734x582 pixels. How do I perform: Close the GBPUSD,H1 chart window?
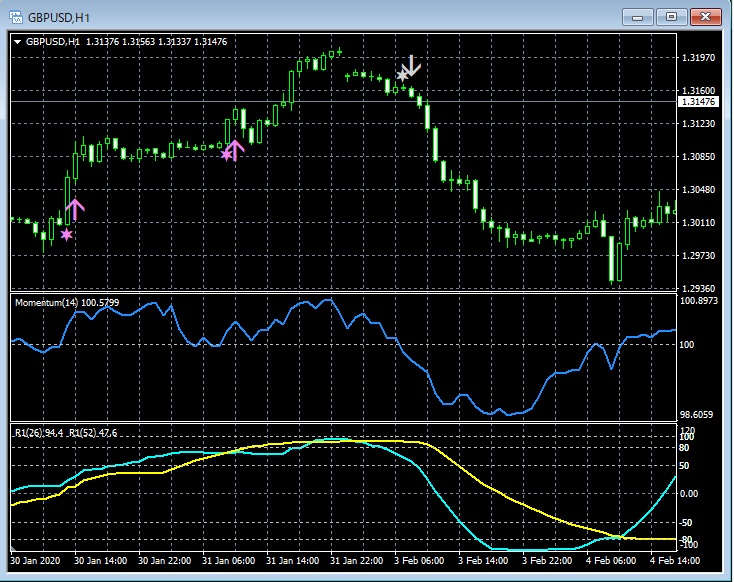point(705,17)
